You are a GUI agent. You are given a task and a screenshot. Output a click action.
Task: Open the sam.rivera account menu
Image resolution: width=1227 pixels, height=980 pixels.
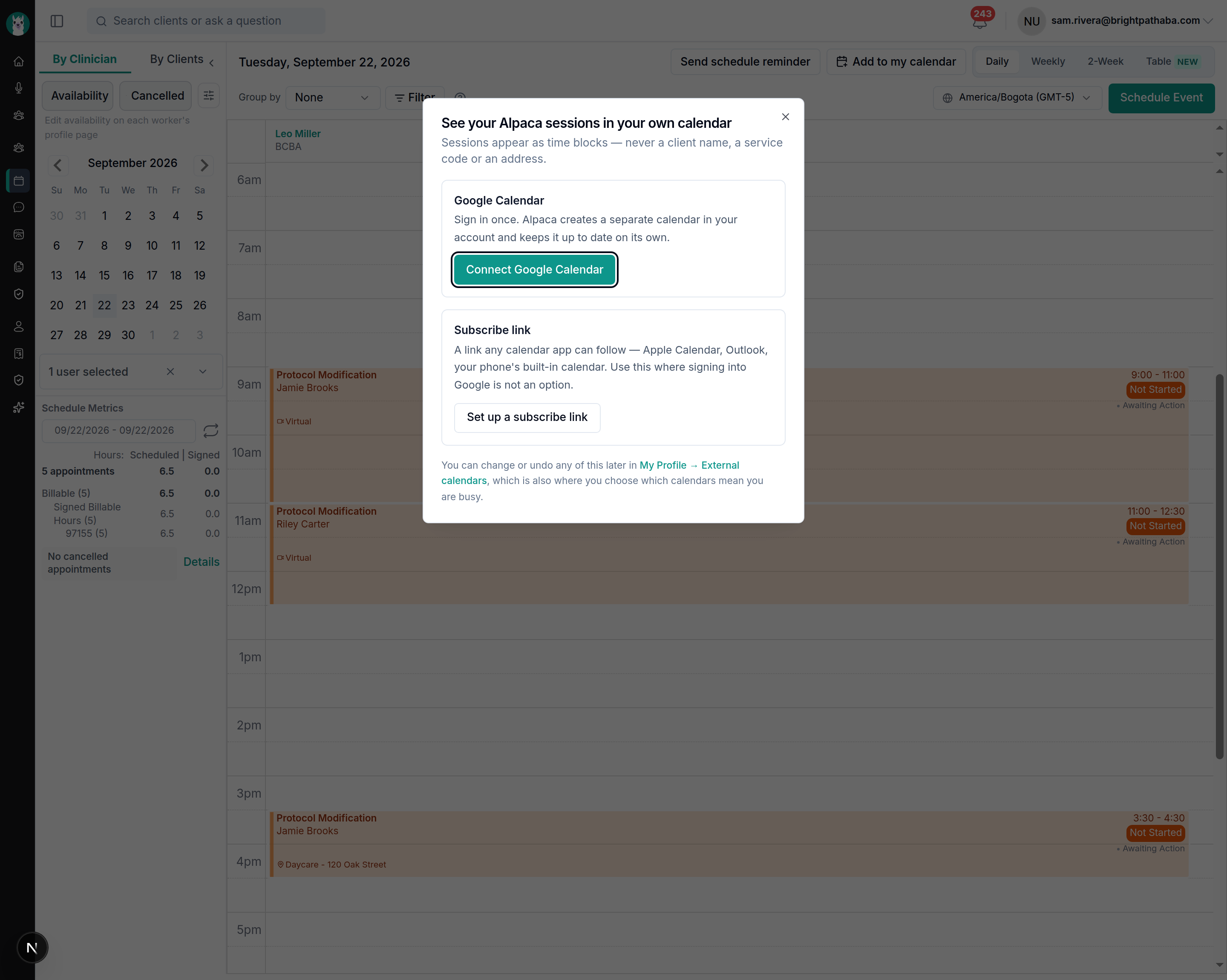(x=1117, y=21)
